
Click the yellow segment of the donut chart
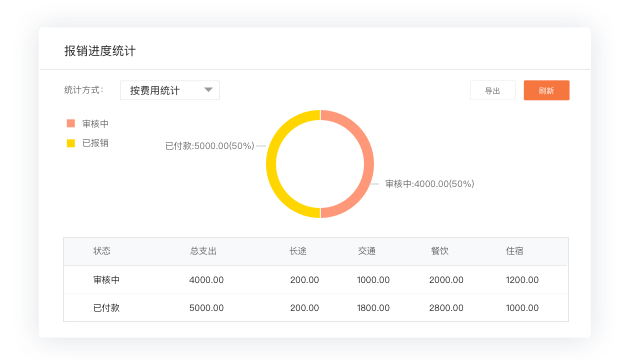point(272,163)
